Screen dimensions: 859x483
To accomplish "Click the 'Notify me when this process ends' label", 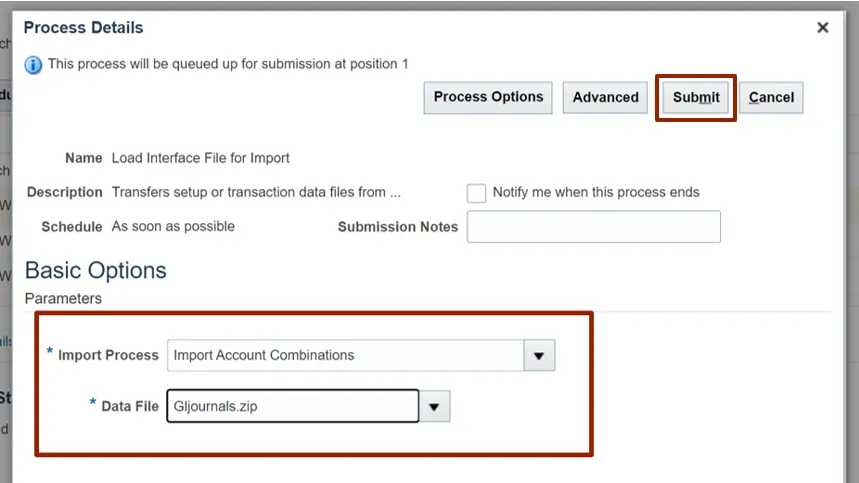I will (596, 192).
